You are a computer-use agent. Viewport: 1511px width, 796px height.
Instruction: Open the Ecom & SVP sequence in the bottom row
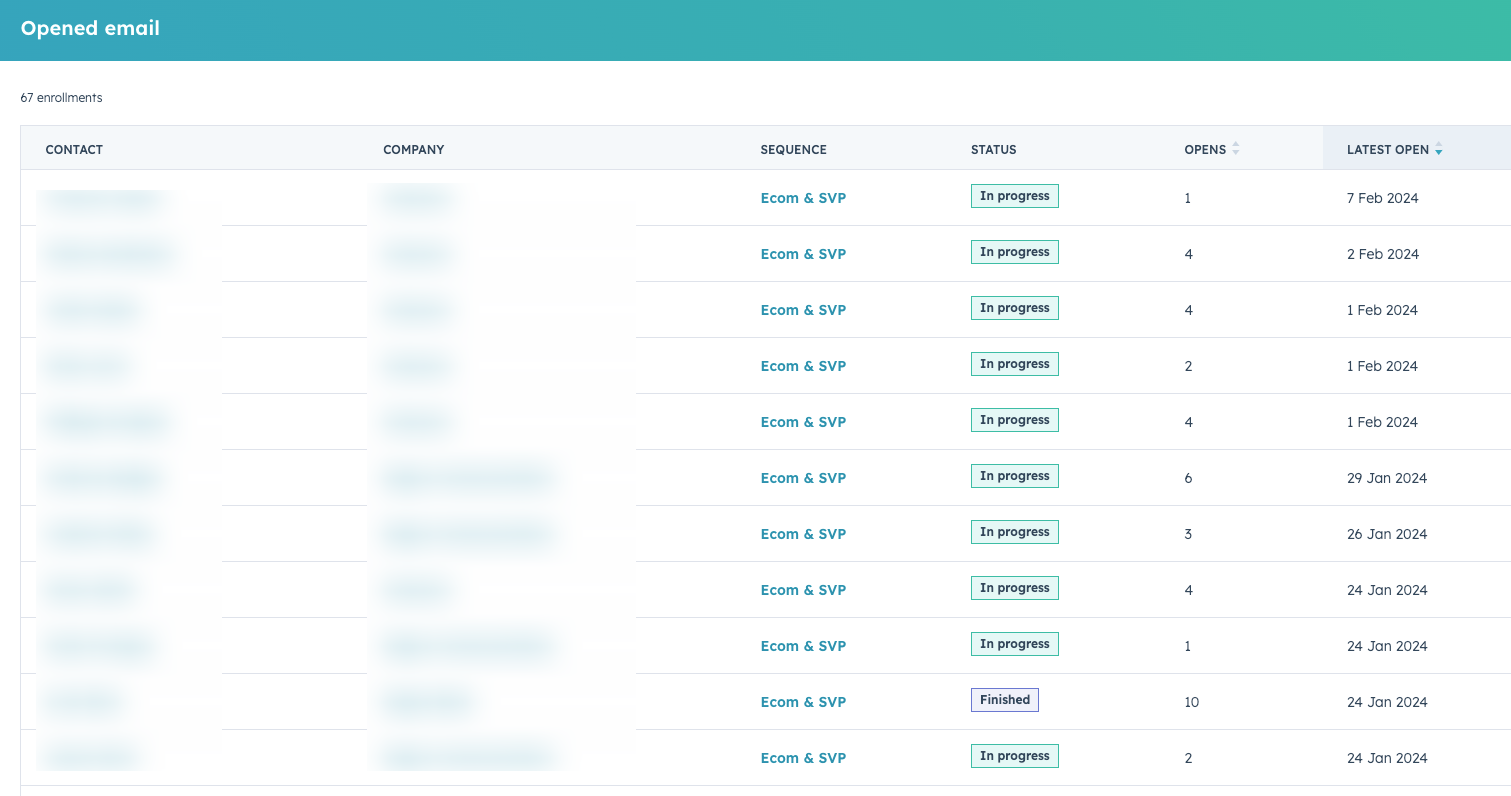click(x=803, y=757)
